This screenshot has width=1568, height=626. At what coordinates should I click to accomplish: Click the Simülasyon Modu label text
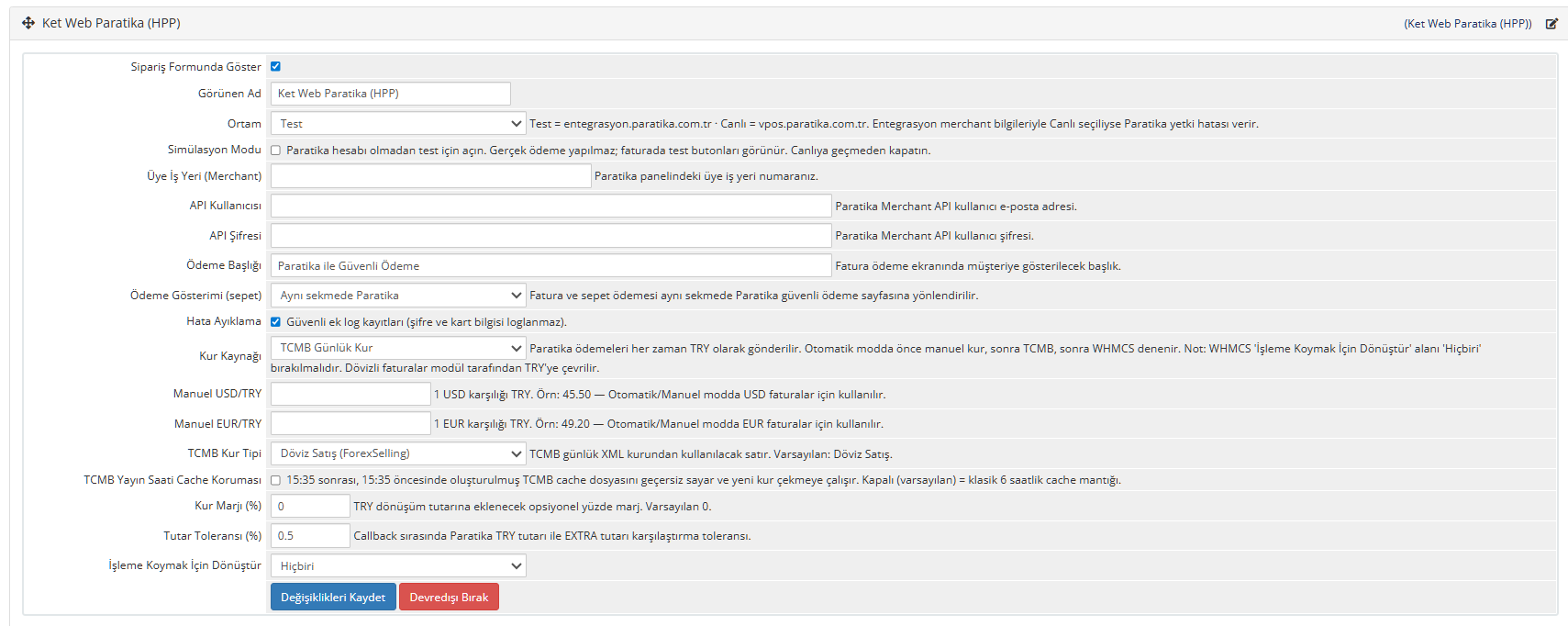pos(214,150)
